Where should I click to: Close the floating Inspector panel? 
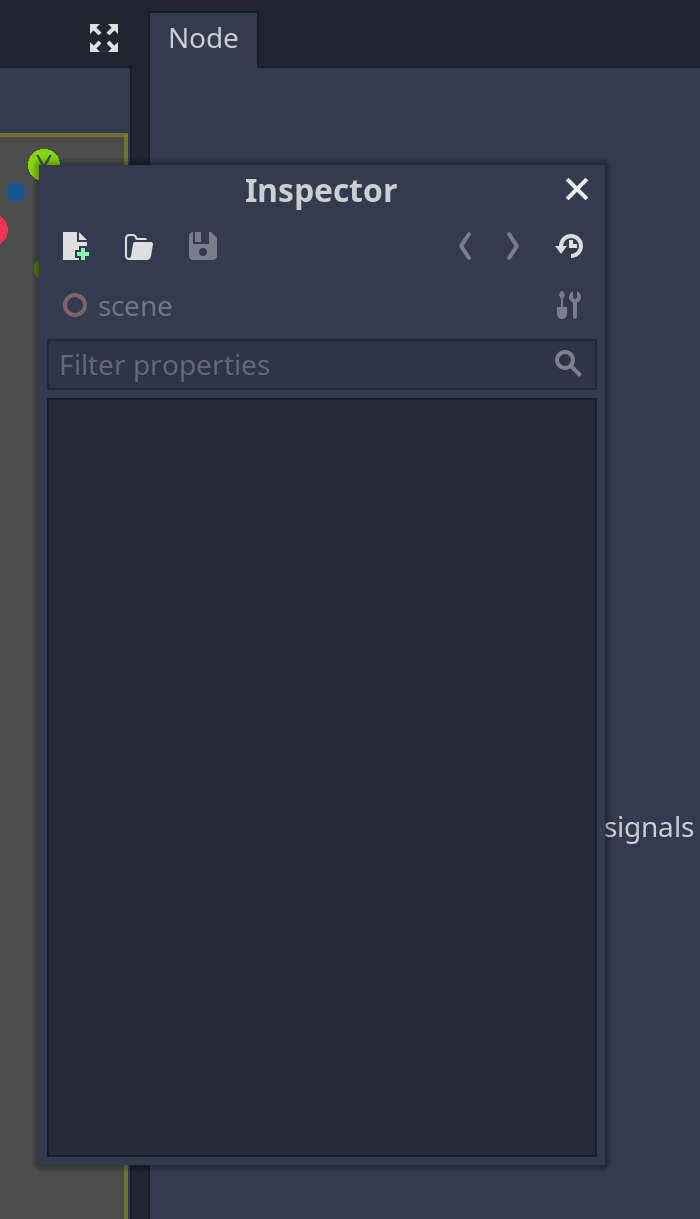[x=576, y=189]
